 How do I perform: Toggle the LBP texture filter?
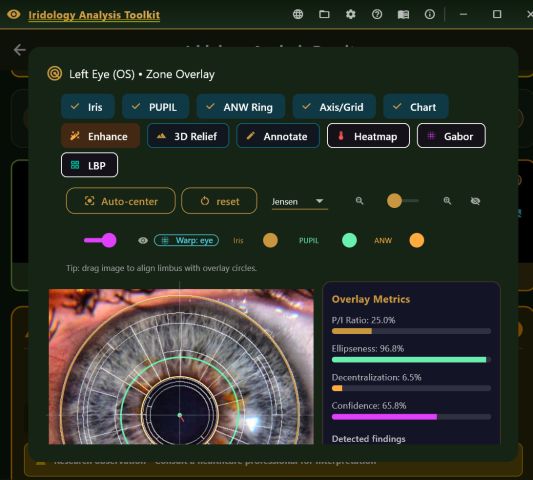coord(89,165)
